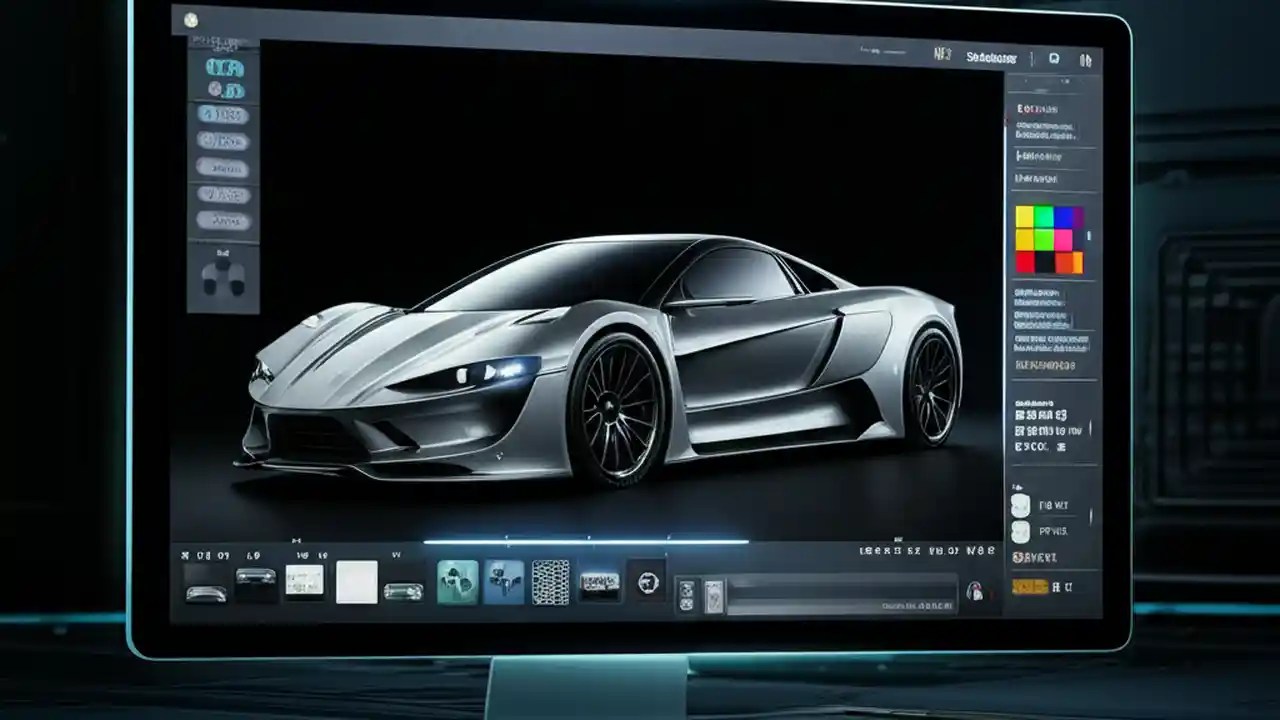Open the chat bubble icon in top toolbar

(1053, 58)
